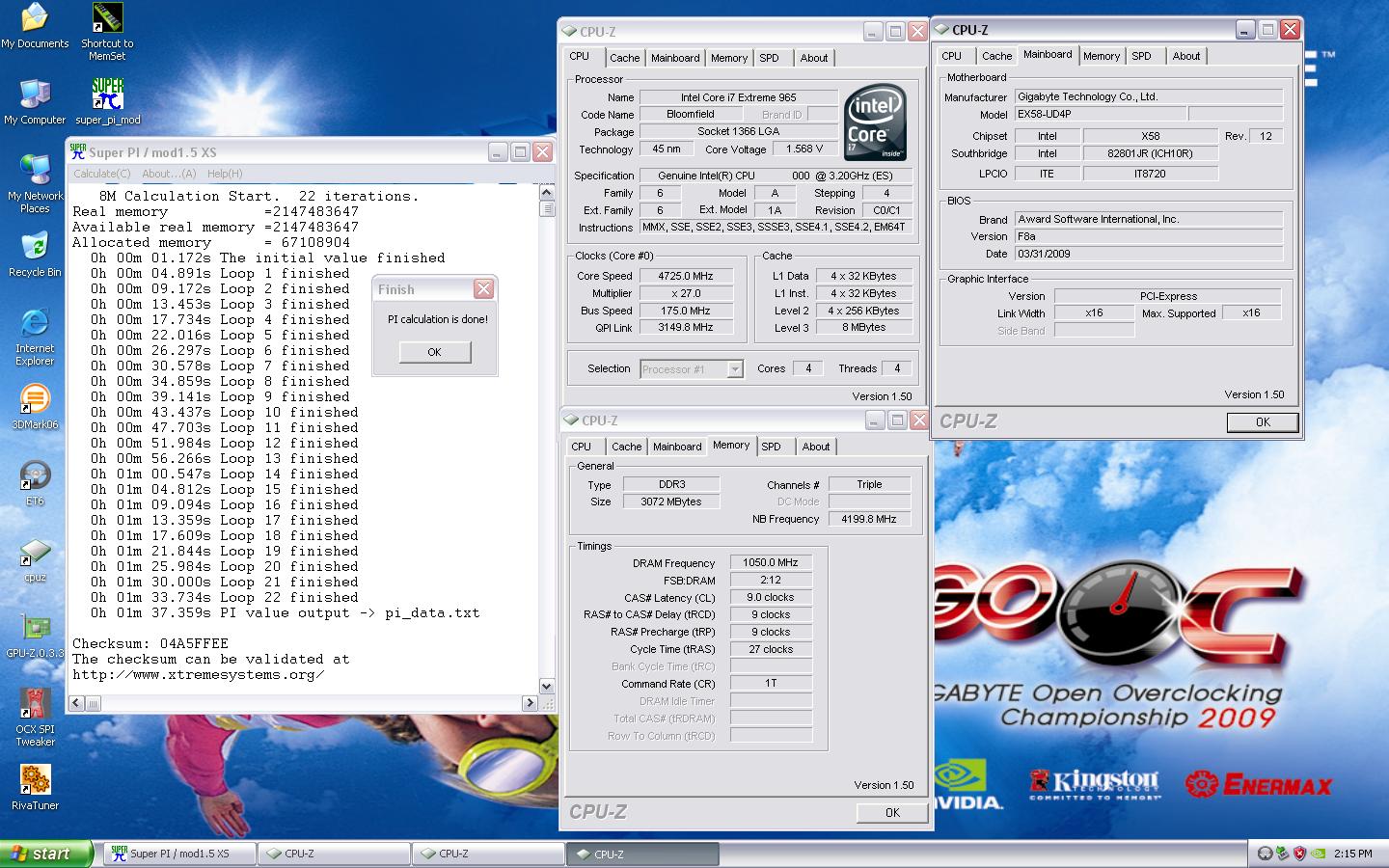The width and height of the screenshot is (1389, 868).
Task: Open Shortcut to MemSet icon
Action: coord(107,32)
